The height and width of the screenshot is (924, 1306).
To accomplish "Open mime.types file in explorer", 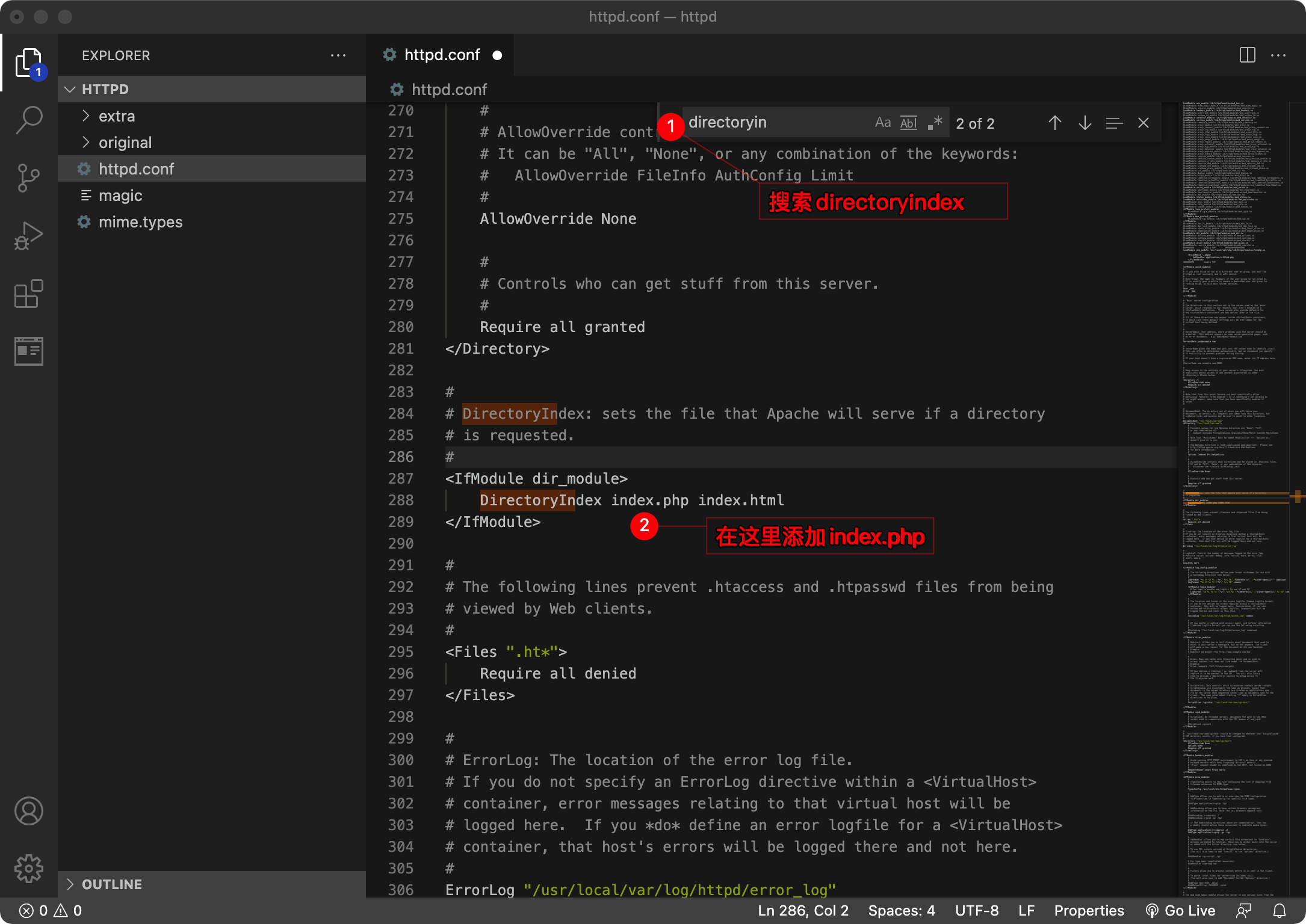I will pyautogui.click(x=140, y=222).
